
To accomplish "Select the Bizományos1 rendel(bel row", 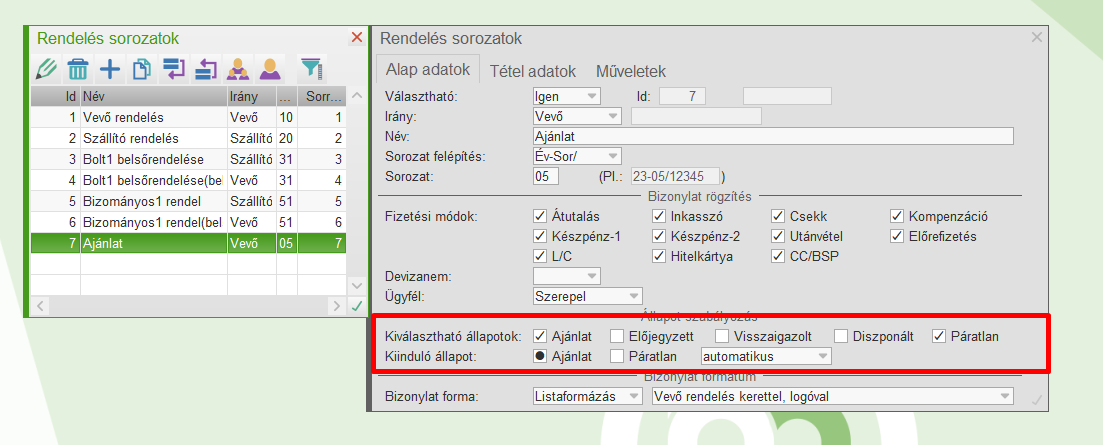I will pos(189,222).
